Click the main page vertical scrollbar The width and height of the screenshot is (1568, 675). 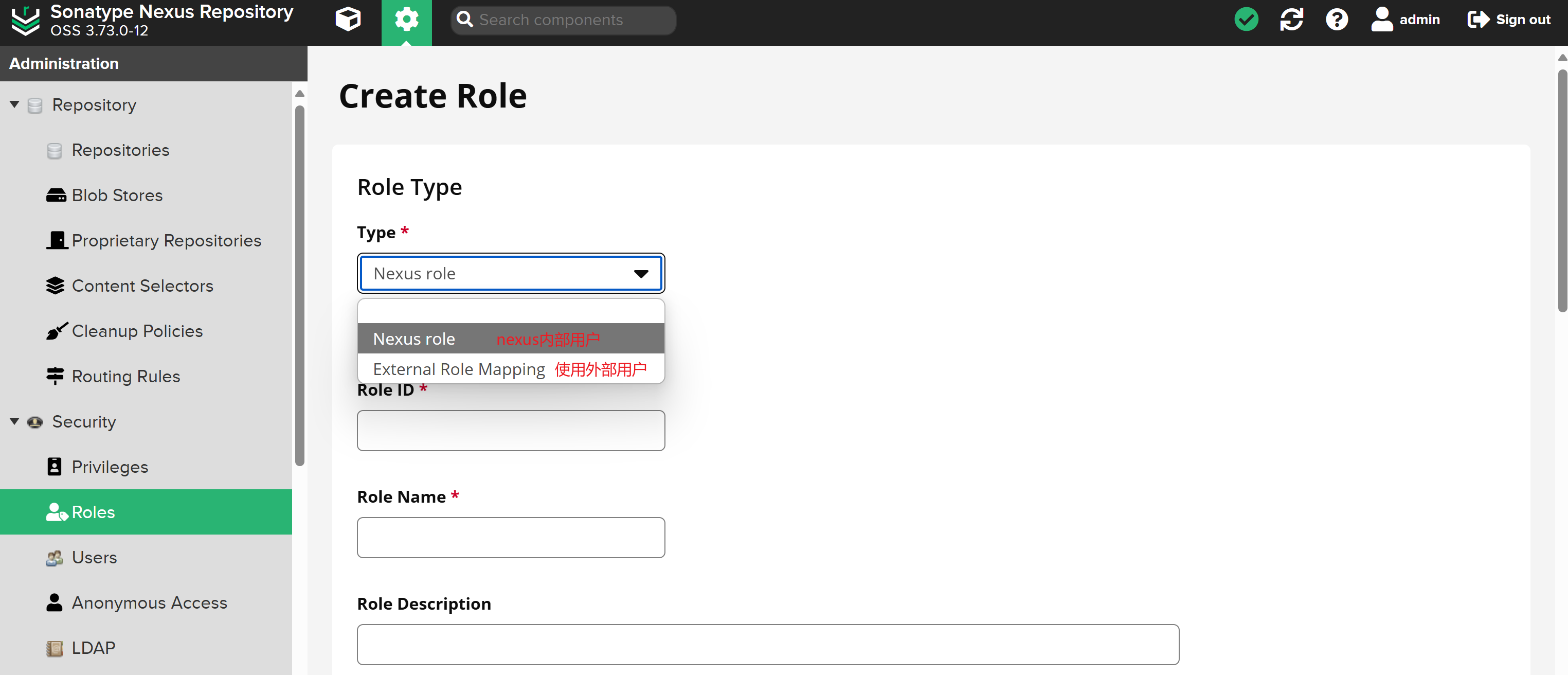(1562, 191)
